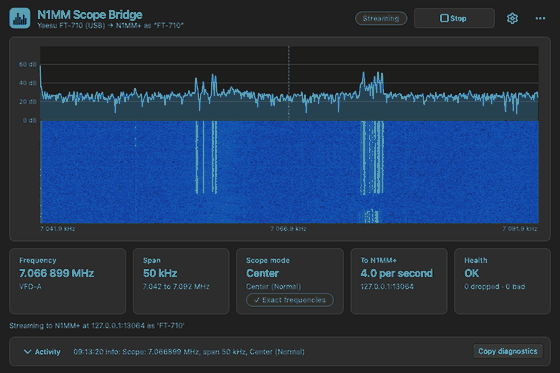Image resolution: width=560 pixels, height=373 pixels.
Task: Click the waterfall display area
Action: (289, 172)
